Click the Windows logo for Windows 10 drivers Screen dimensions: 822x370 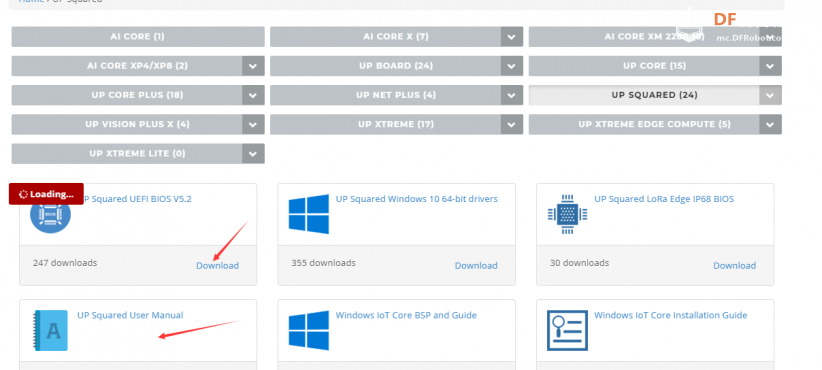(309, 214)
